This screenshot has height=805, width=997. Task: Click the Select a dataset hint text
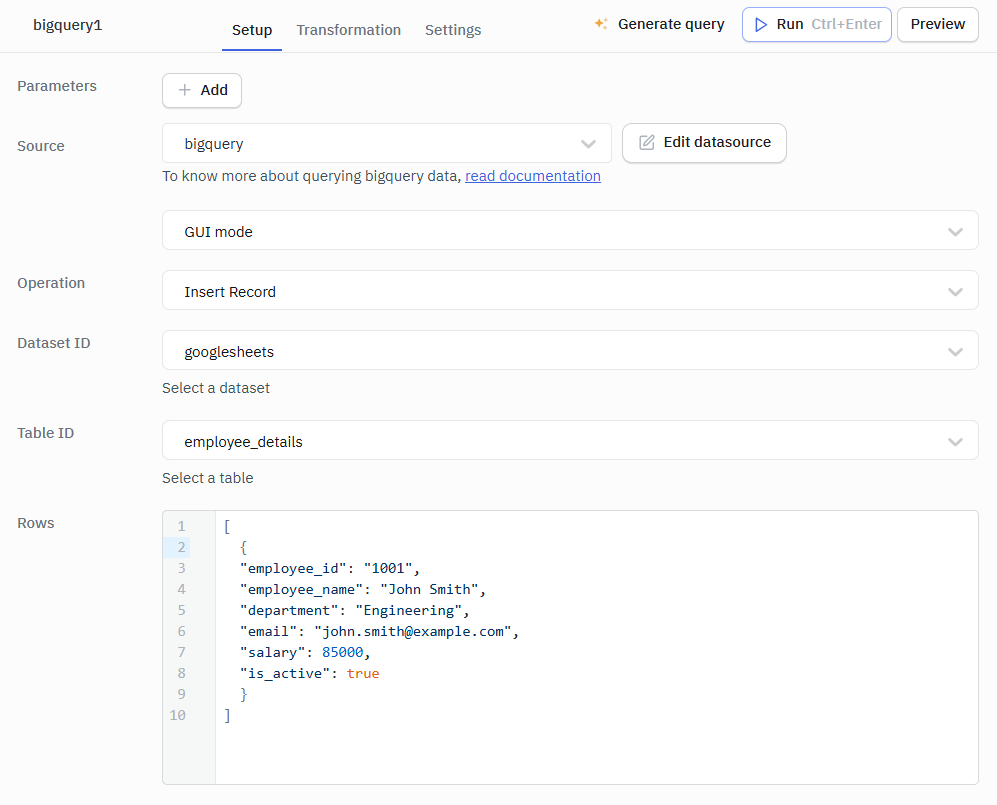pyautogui.click(x=216, y=388)
